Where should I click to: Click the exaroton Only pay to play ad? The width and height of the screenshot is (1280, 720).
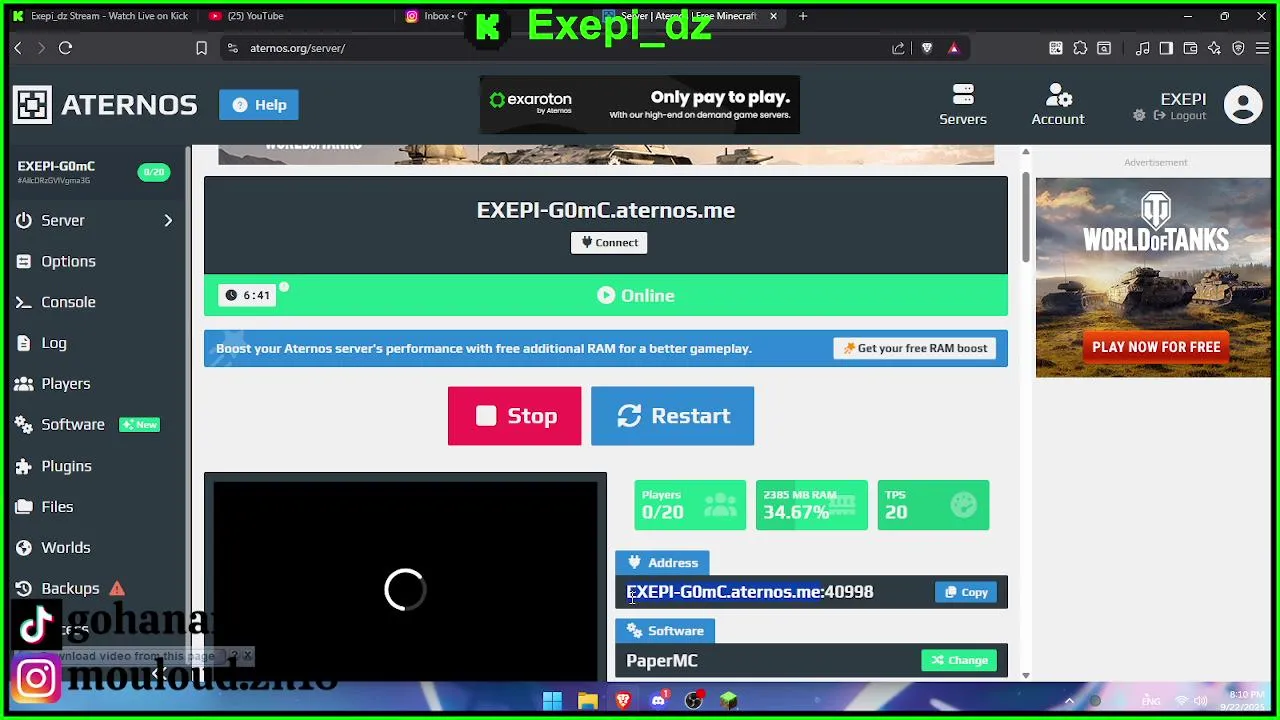click(x=640, y=105)
